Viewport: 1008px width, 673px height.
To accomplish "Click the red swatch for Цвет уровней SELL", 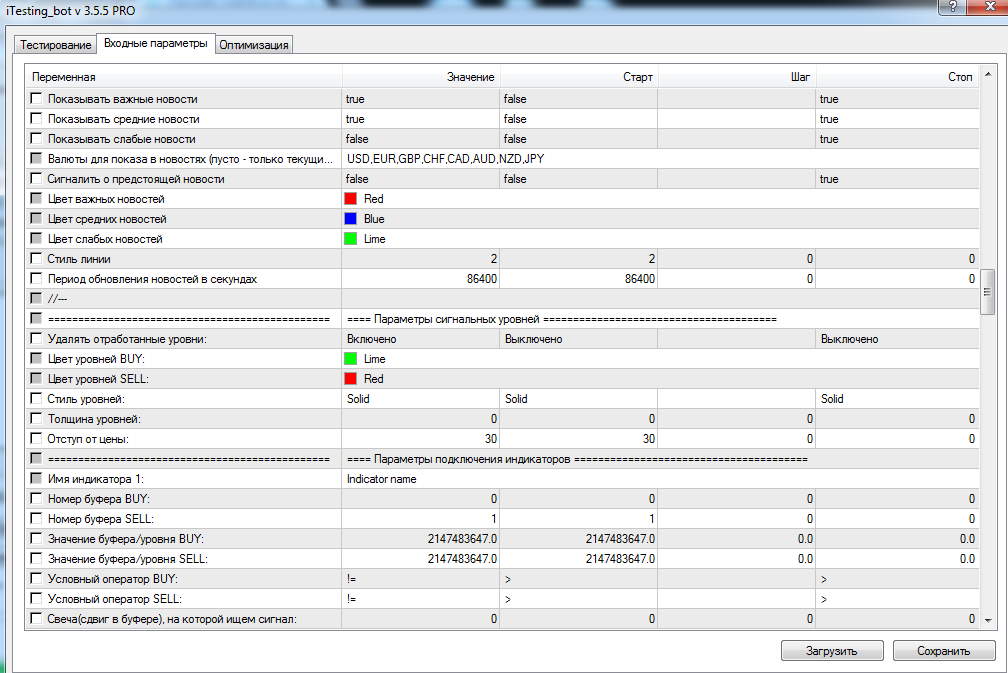I will [351, 379].
